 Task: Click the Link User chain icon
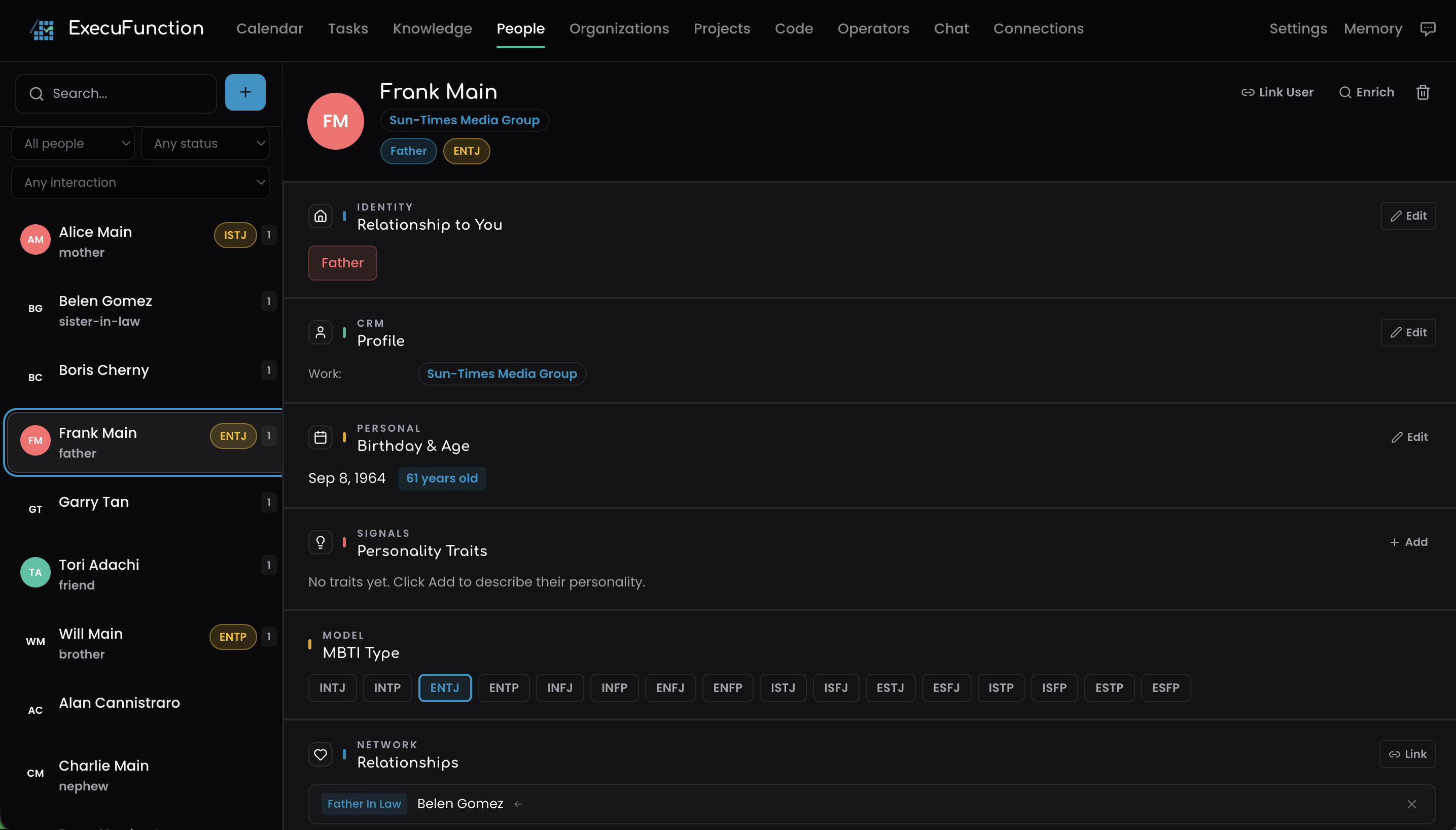tap(1248, 92)
